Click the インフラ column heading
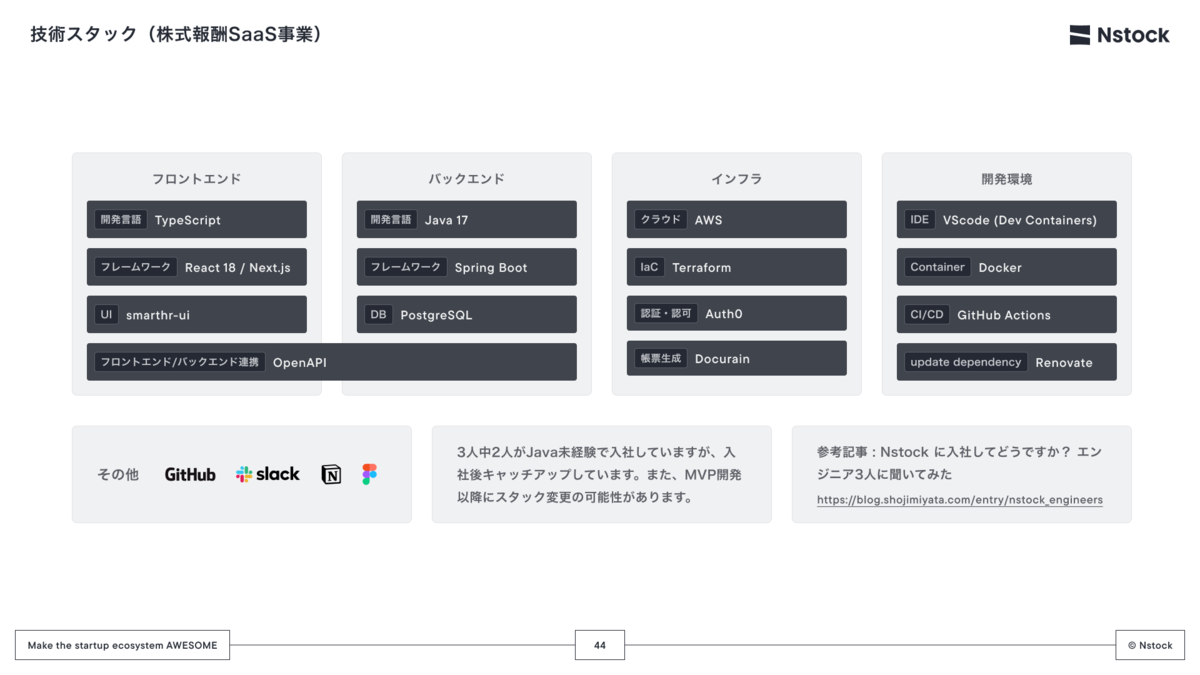 [x=737, y=179]
